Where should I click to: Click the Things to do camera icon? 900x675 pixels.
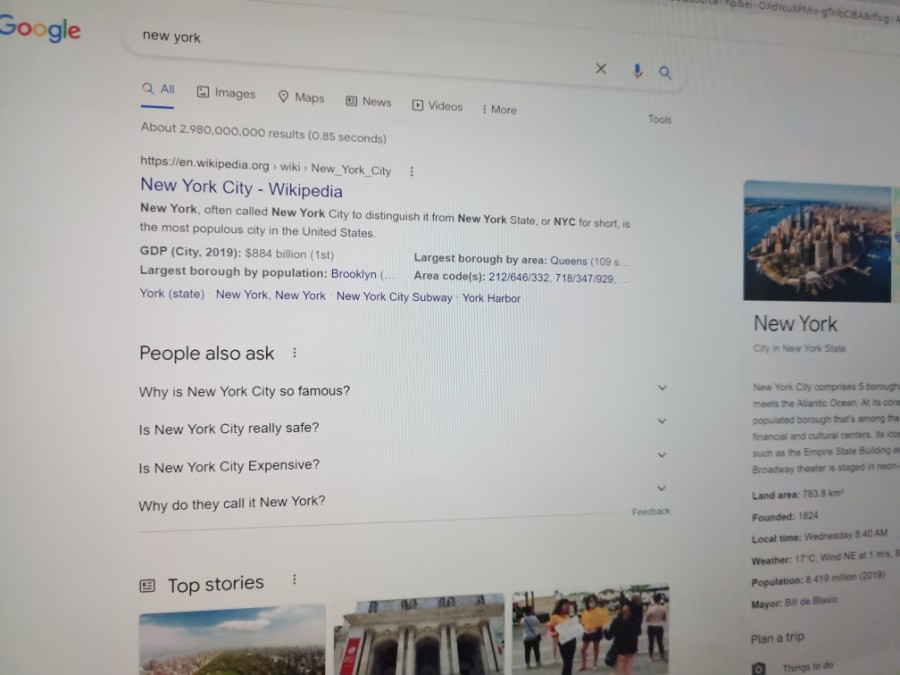pos(759,668)
